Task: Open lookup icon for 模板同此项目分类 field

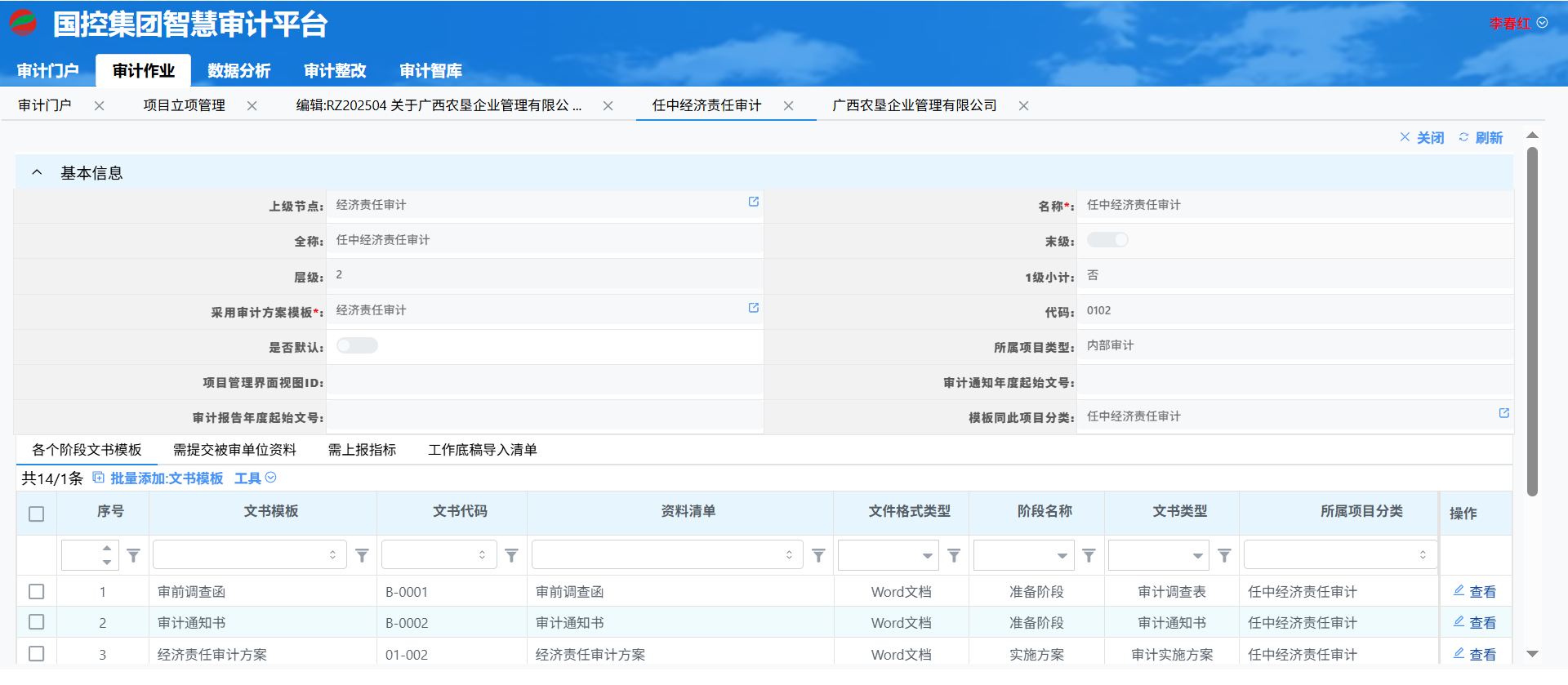Action: tap(1503, 413)
